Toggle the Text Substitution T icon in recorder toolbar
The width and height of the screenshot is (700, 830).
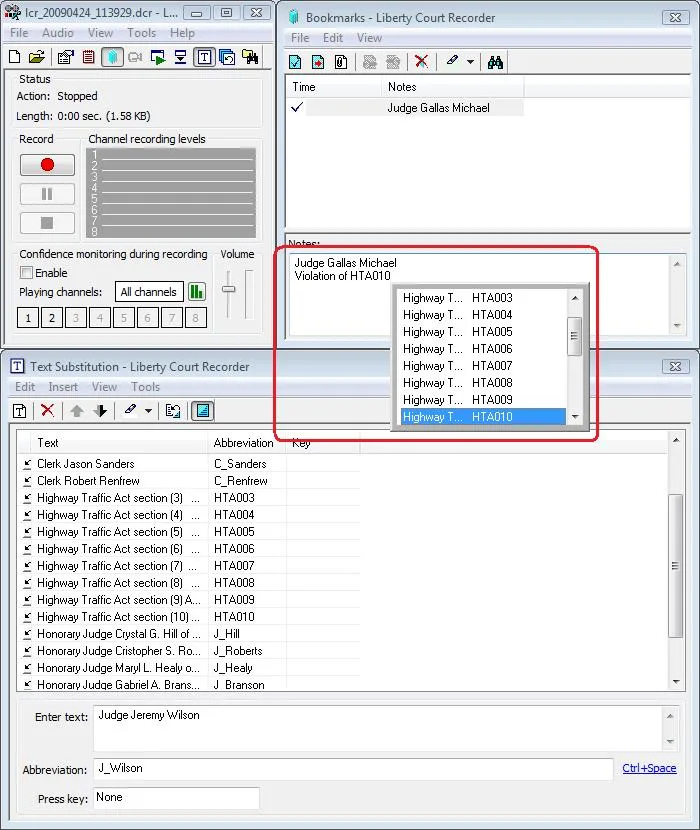(204, 57)
